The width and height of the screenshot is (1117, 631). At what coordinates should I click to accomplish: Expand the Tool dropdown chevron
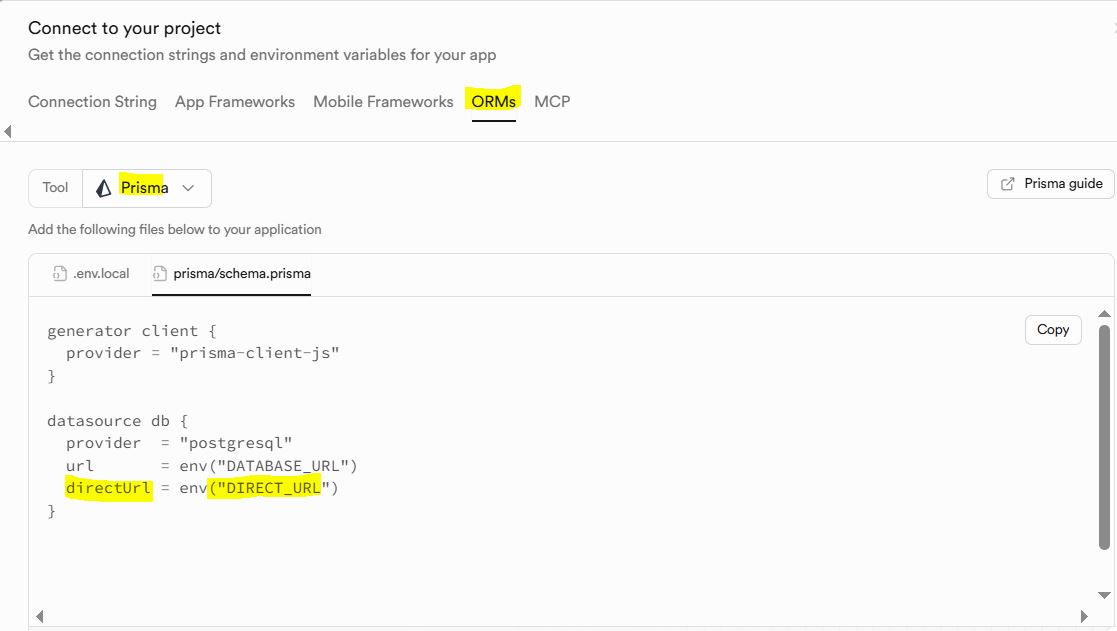(x=188, y=188)
